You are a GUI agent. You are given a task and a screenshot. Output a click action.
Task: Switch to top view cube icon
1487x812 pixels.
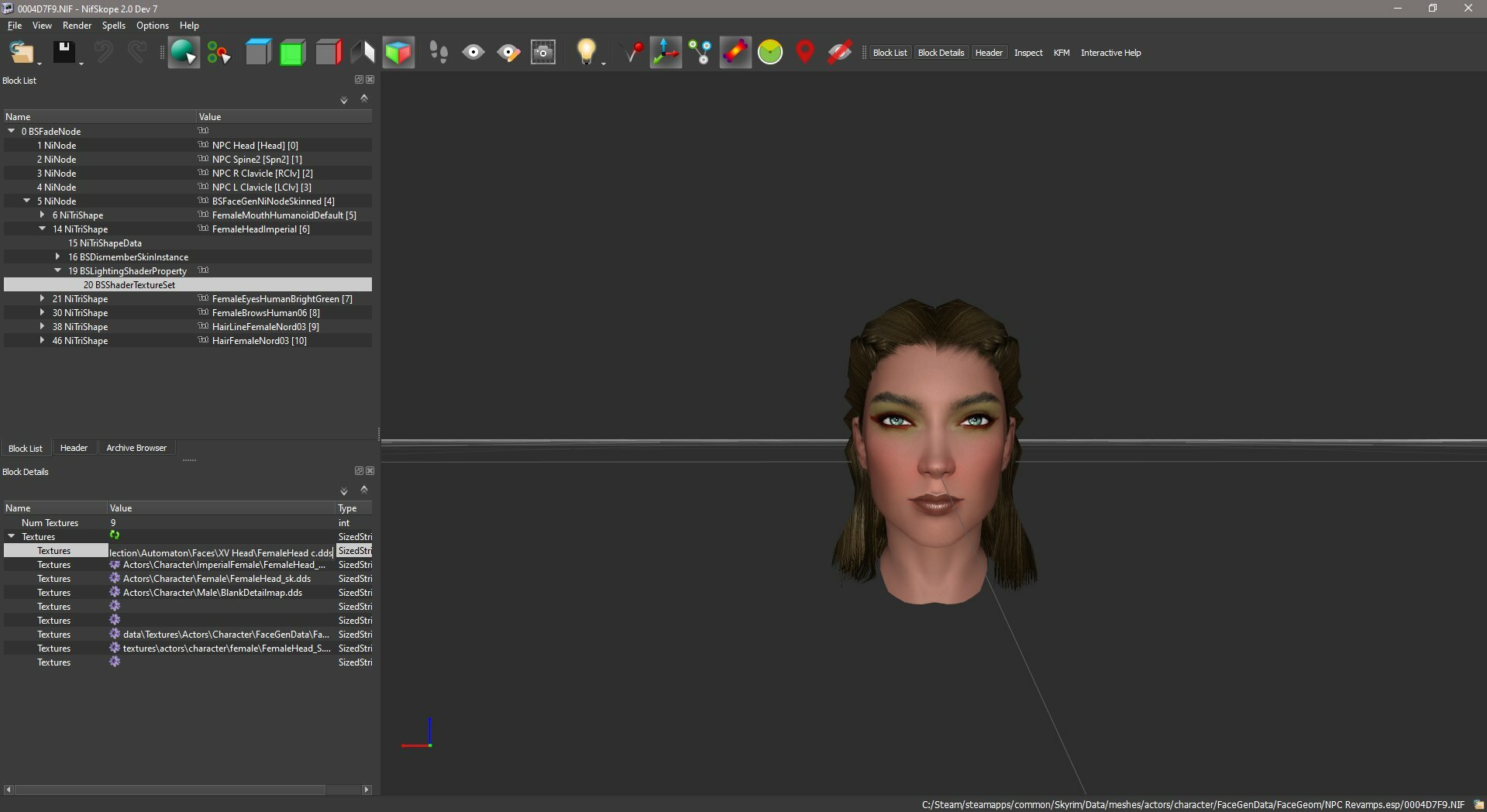click(258, 52)
